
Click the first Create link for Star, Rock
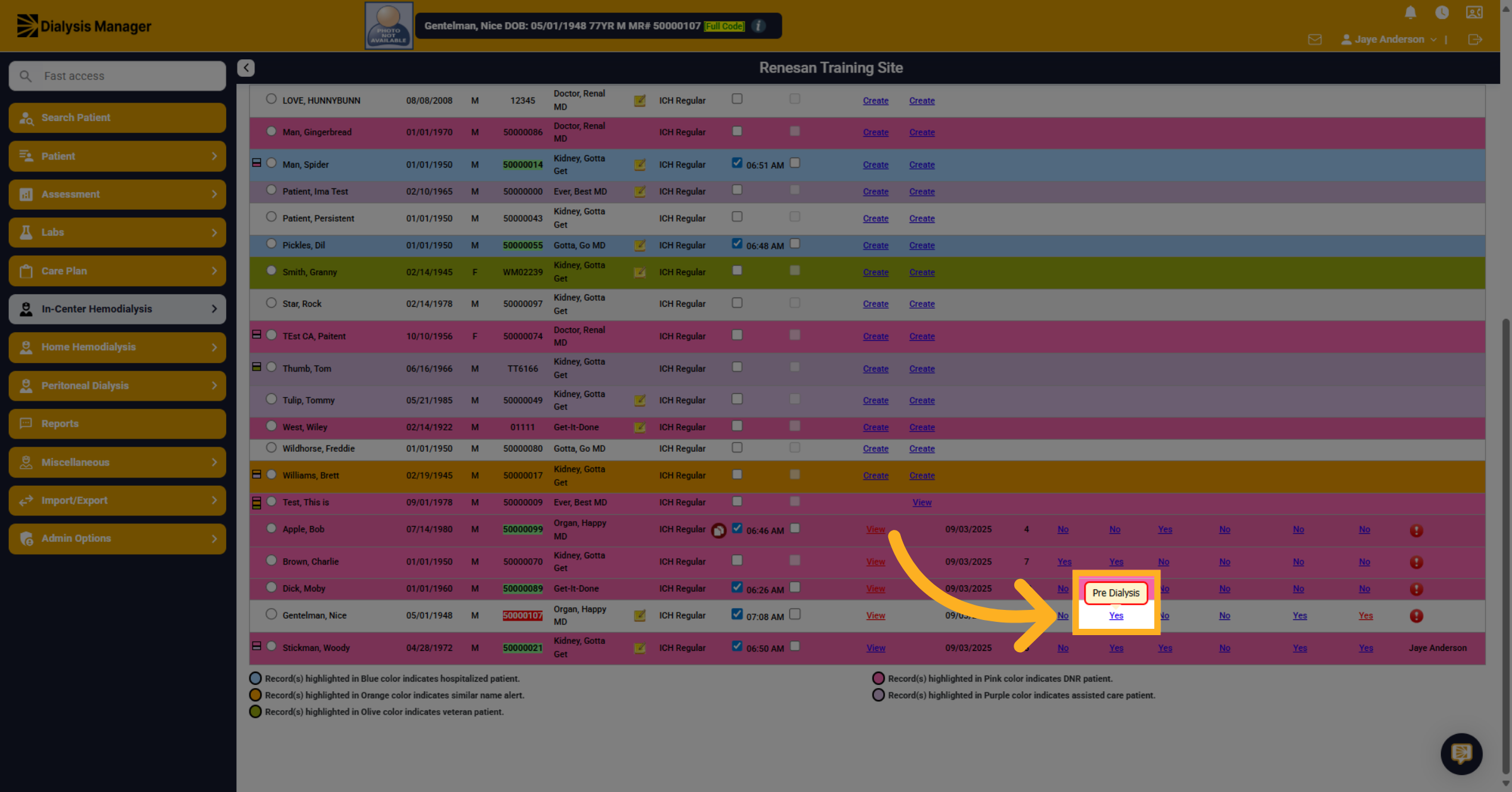(x=876, y=304)
